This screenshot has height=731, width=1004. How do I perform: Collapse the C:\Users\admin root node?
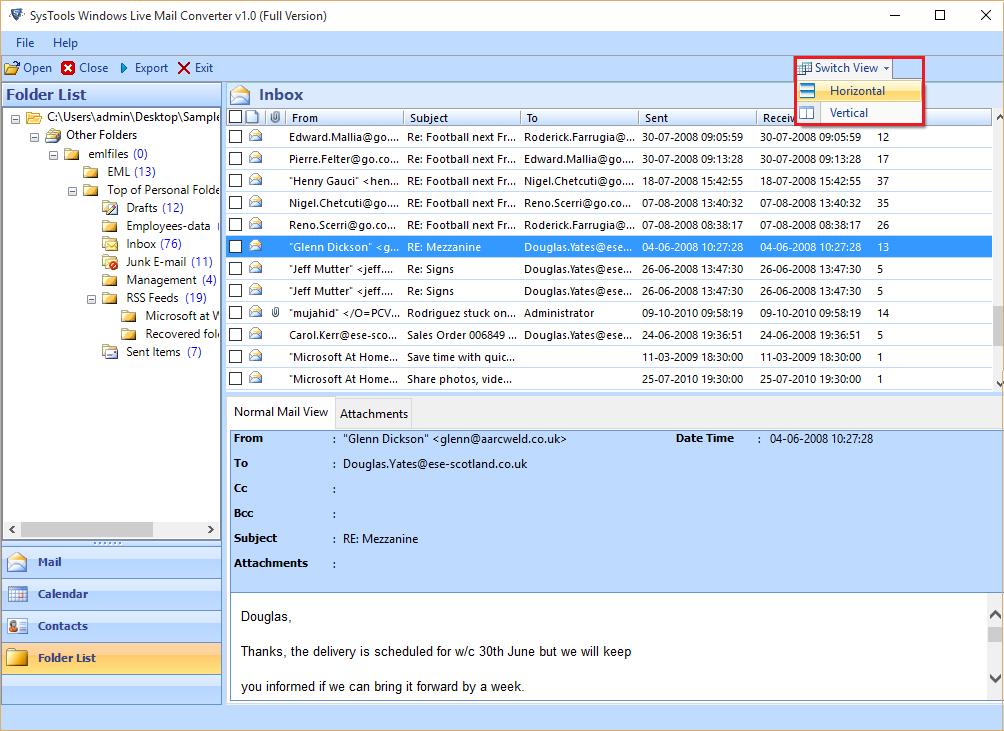click(x=15, y=118)
